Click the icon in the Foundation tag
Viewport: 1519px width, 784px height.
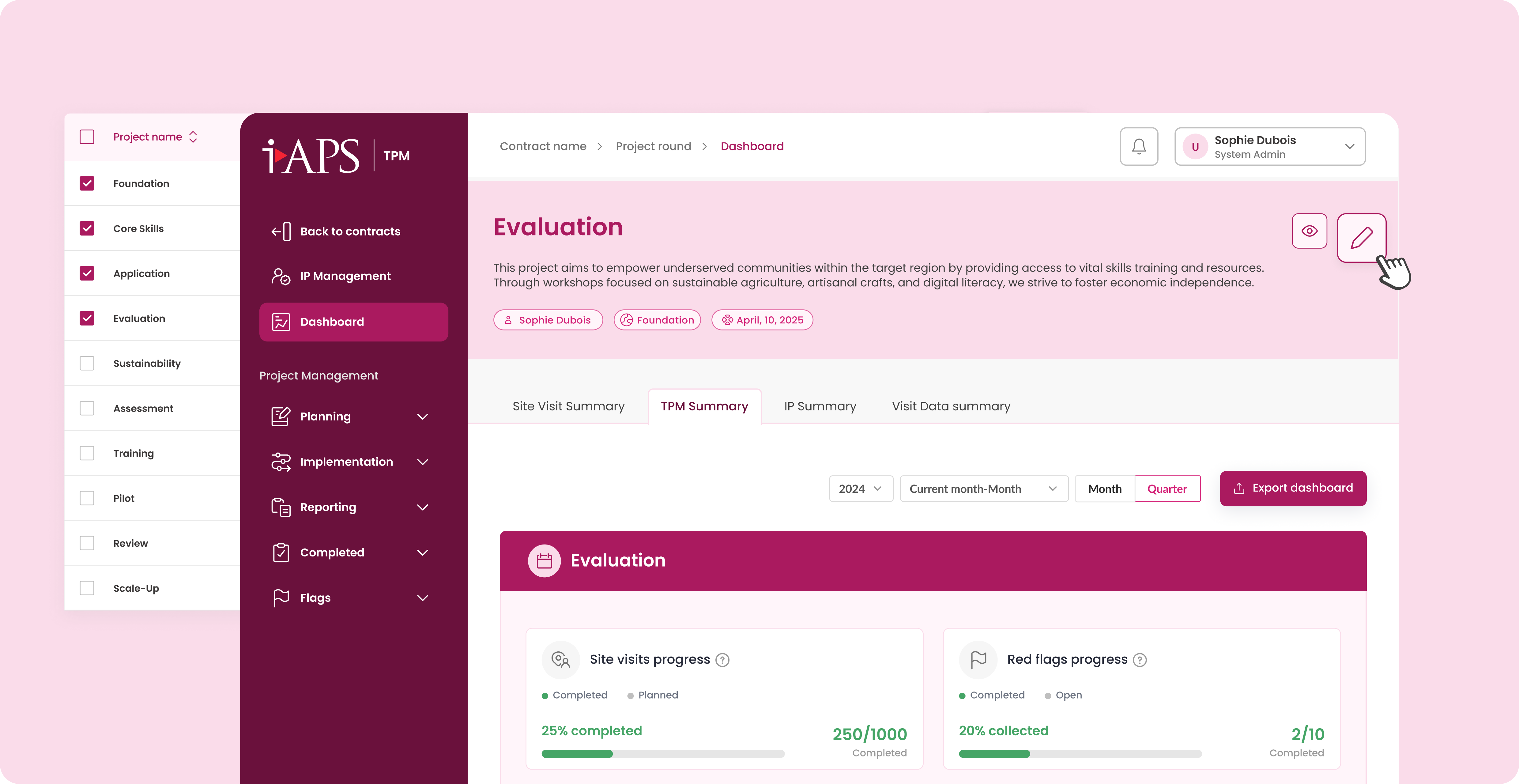tap(626, 320)
